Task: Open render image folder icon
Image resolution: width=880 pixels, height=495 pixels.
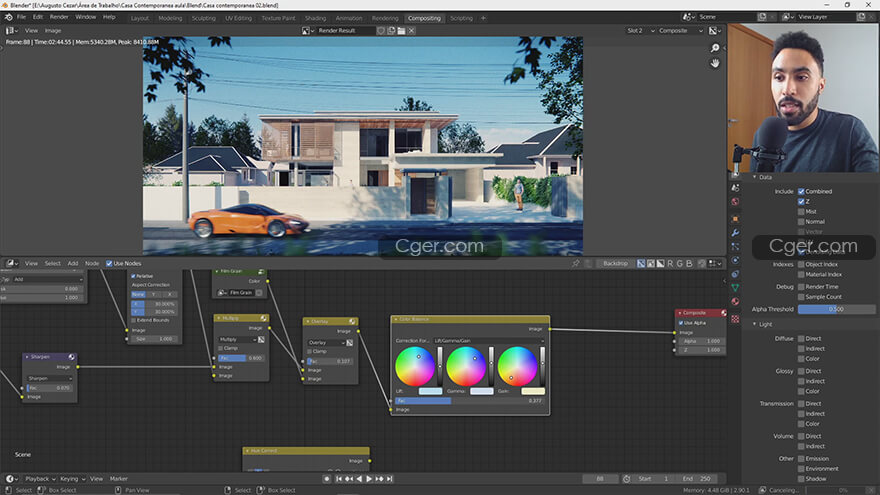Action: pyautogui.click(x=401, y=31)
